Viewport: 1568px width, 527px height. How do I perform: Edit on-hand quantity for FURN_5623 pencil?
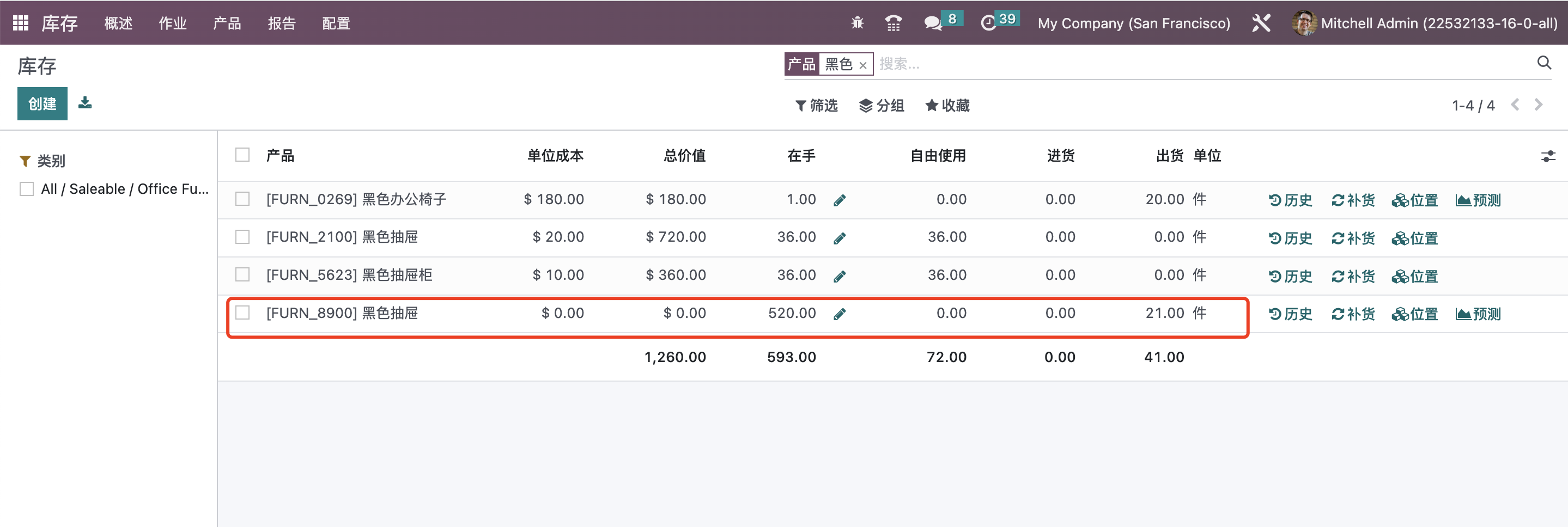tap(840, 277)
